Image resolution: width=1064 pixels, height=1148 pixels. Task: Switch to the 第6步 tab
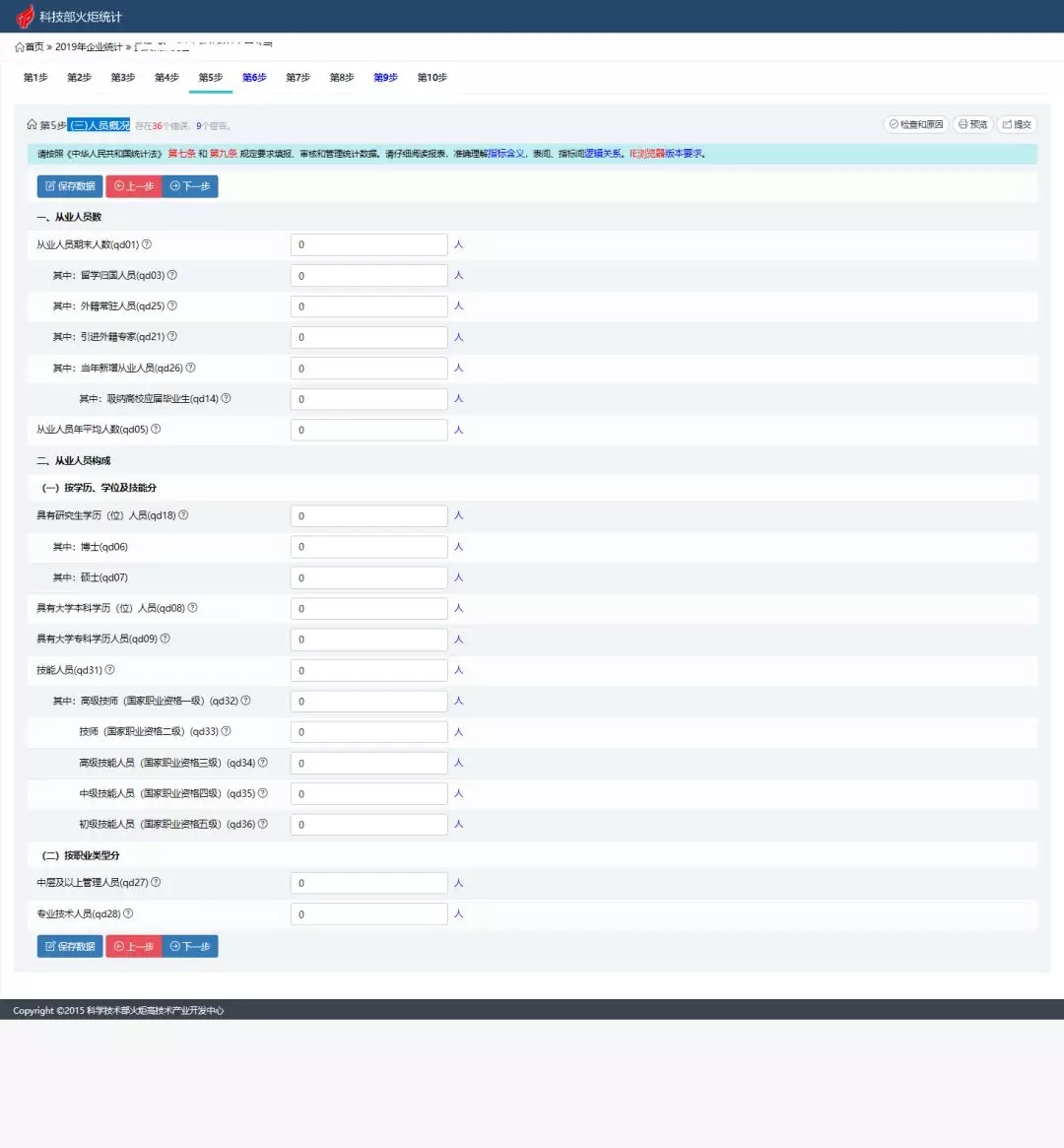(x=254, y=78)
